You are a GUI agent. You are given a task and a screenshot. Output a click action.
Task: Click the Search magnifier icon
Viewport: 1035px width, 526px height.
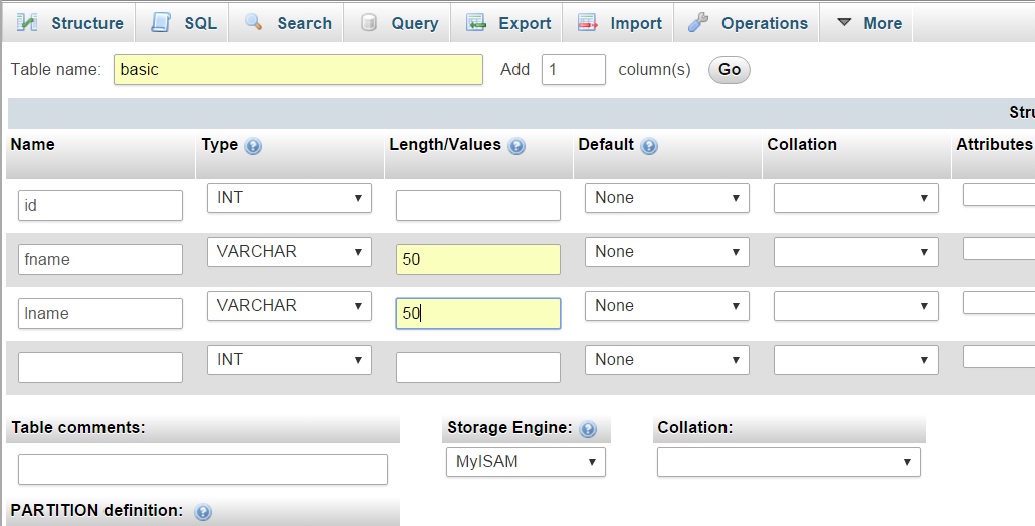(253, 22)
